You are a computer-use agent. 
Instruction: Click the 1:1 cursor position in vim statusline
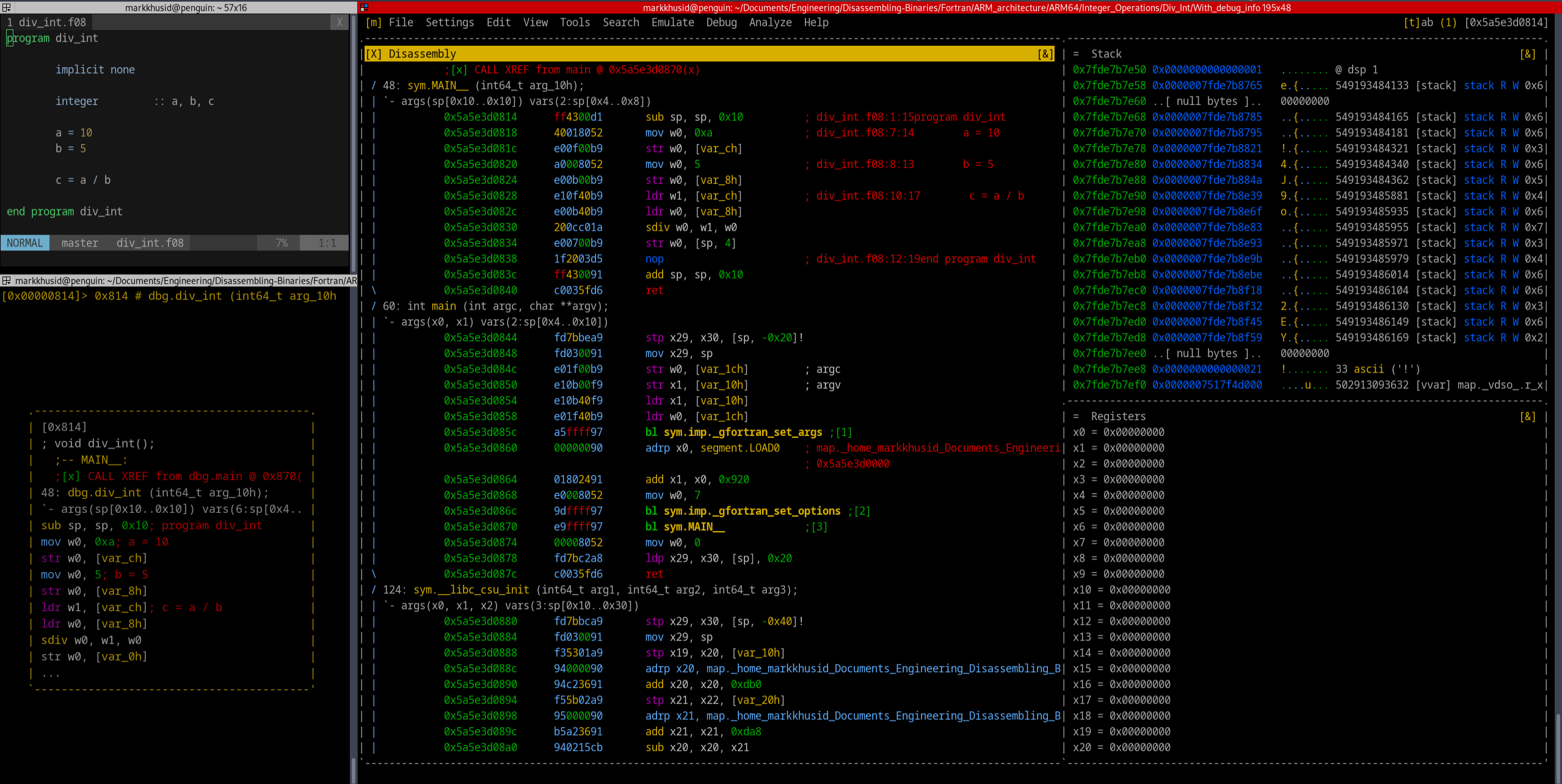327,243
